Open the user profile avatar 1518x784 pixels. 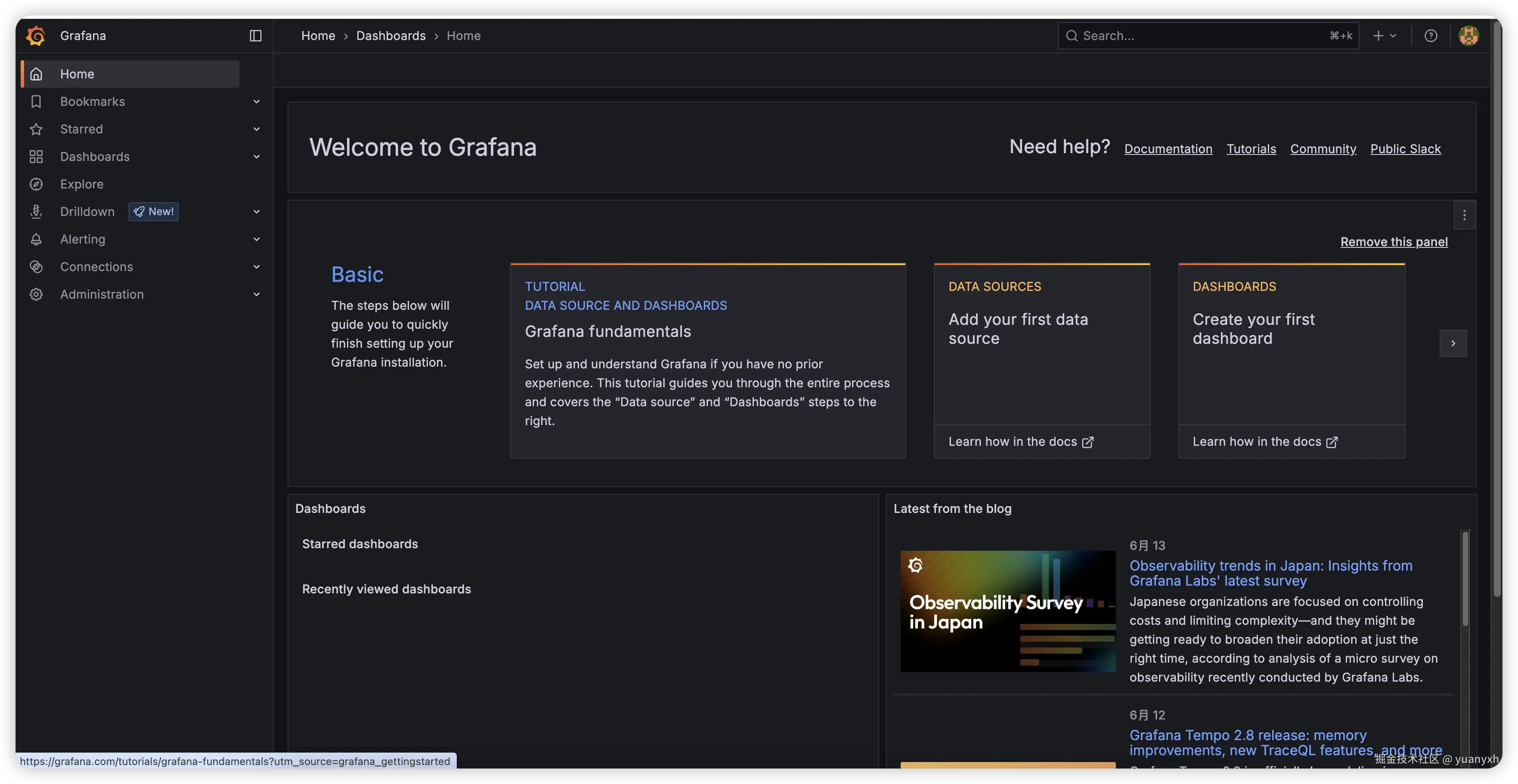(1468, 36)
